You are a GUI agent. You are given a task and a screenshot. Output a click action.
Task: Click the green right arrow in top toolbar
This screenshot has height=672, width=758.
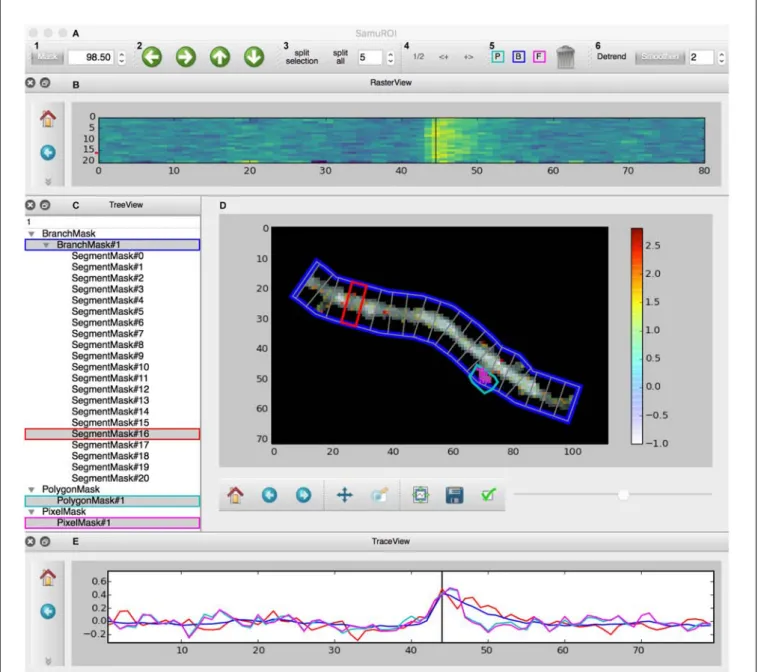click(186, 57)
